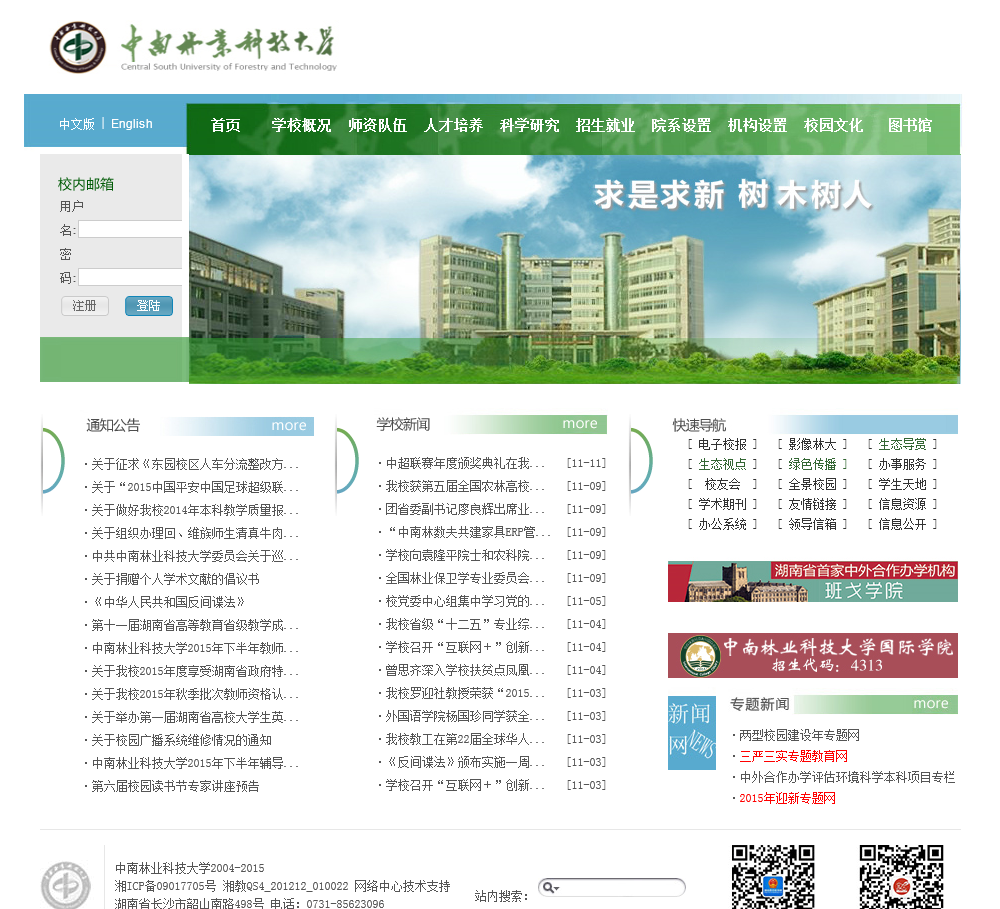The image size is (1000, 909).
Task: Click the 新闻网 NEWS image tile
Action: coord(692,732)
